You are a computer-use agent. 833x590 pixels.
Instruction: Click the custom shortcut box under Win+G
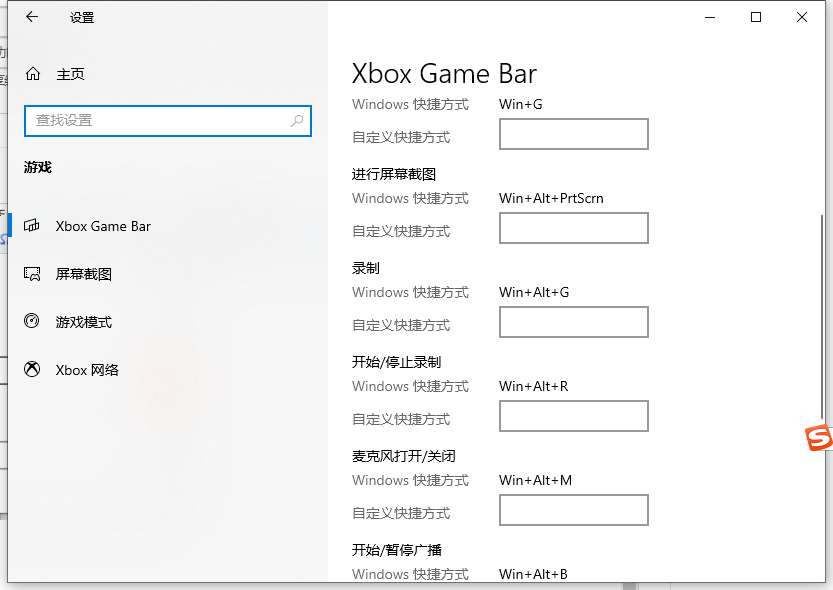coord(573,134)
